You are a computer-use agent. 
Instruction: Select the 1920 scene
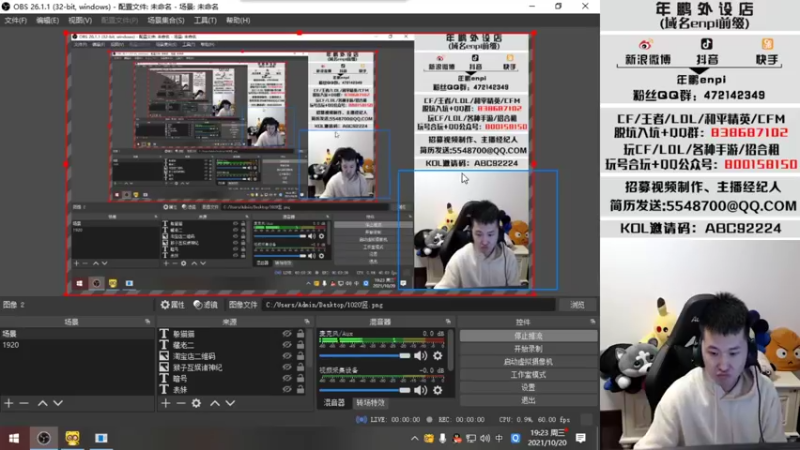click(x=77, y=345)
